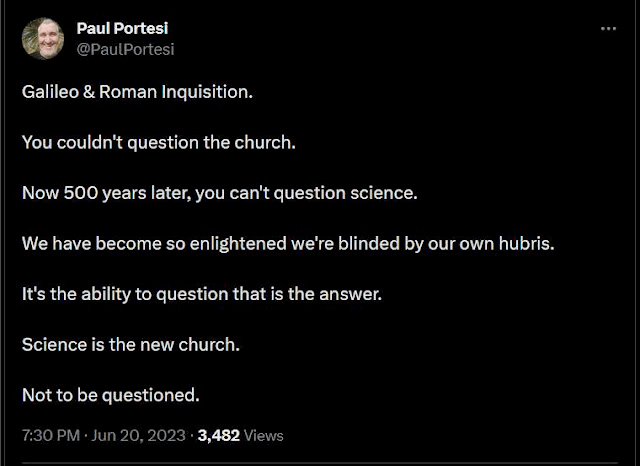Click the word "Inquisition" in the tweet
Image resolution: width=640 pixels, height=466 pixels.
coord(211,91)
